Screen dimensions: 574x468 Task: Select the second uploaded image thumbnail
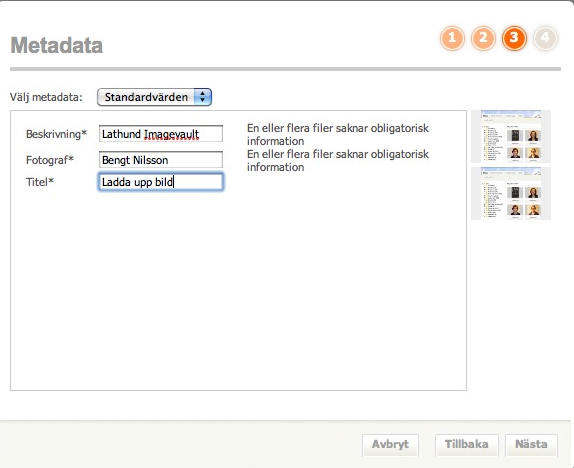[511, 193]
